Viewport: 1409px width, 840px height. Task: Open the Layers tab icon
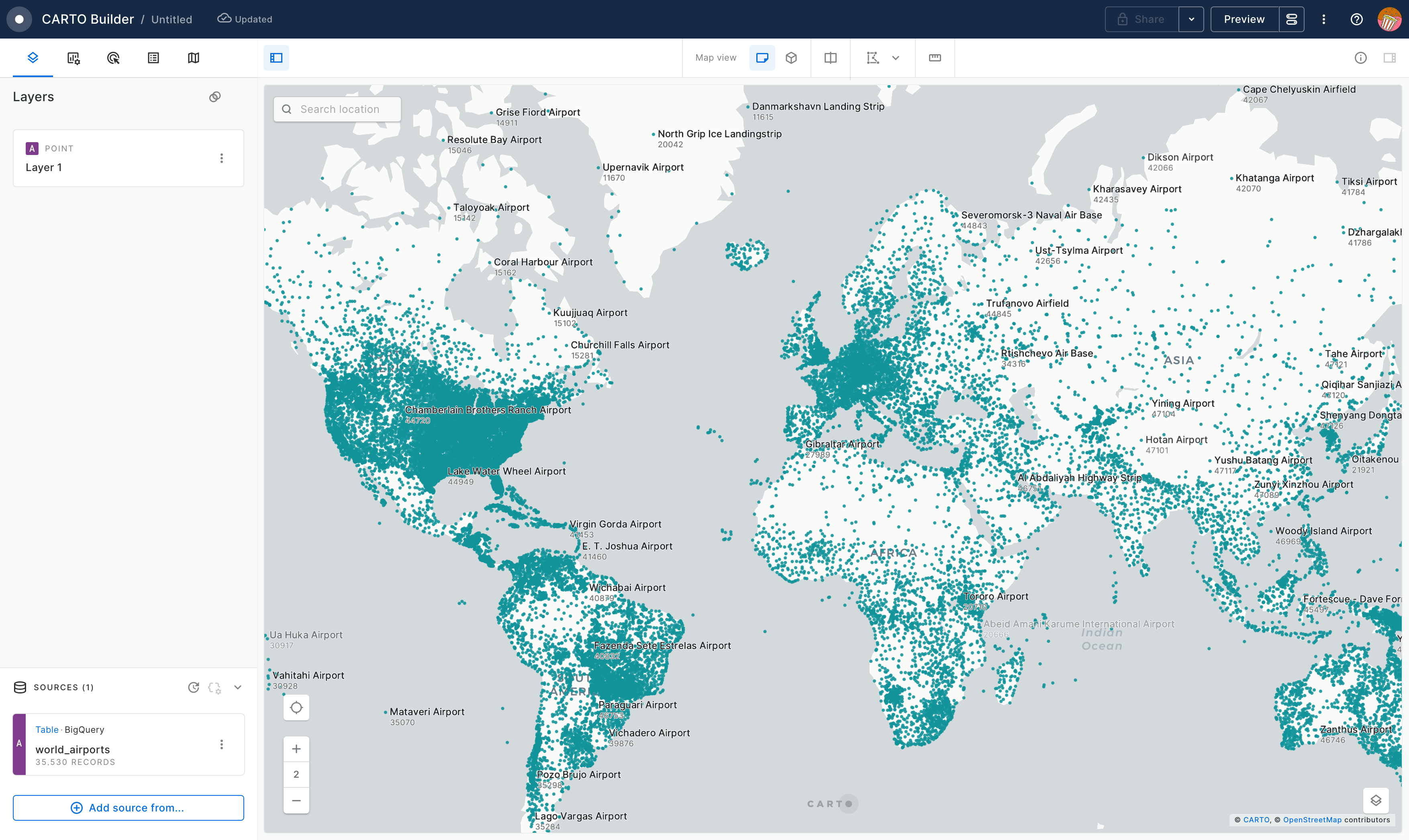[33, 58]
